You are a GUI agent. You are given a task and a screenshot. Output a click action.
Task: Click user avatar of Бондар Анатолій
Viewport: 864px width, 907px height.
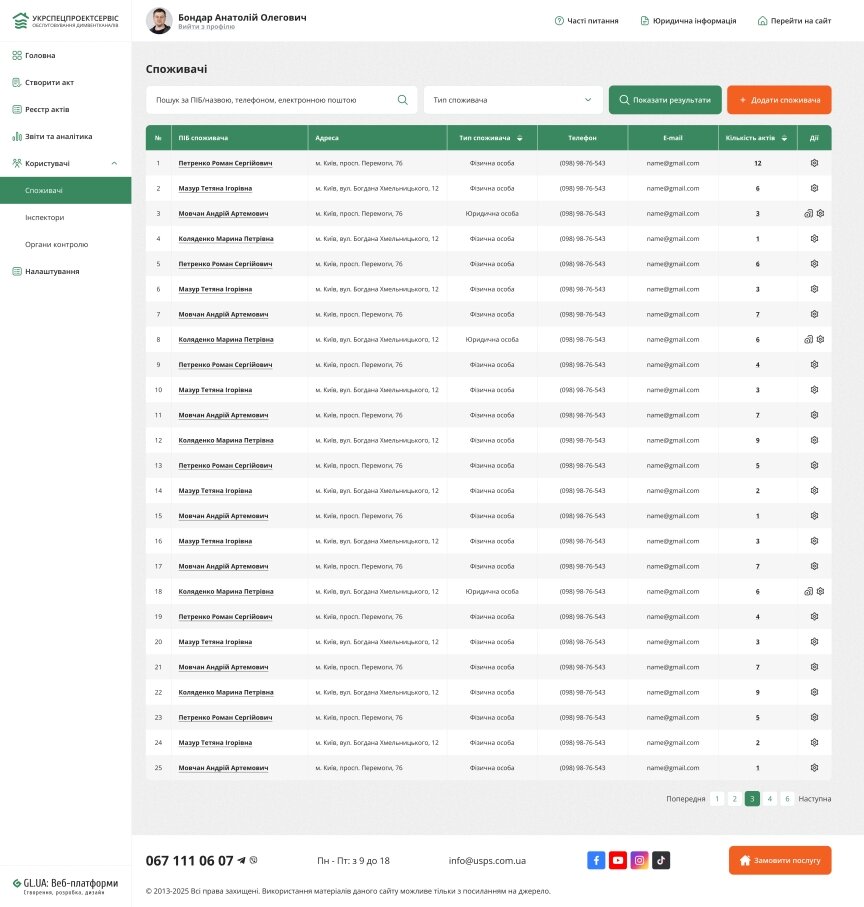click(159, 21)
